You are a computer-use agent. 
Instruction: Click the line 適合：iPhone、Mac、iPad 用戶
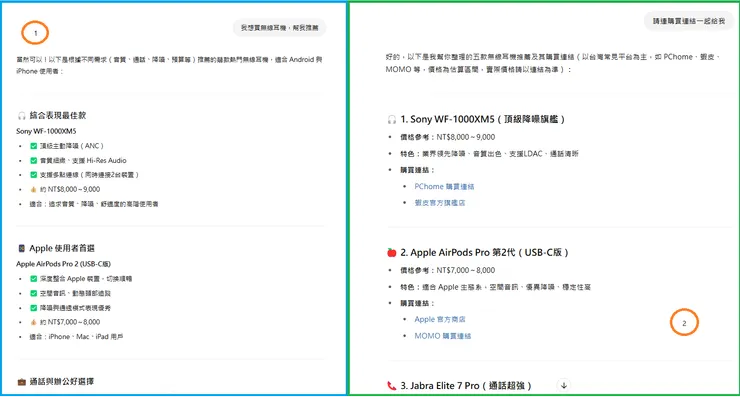click(76, 337)
